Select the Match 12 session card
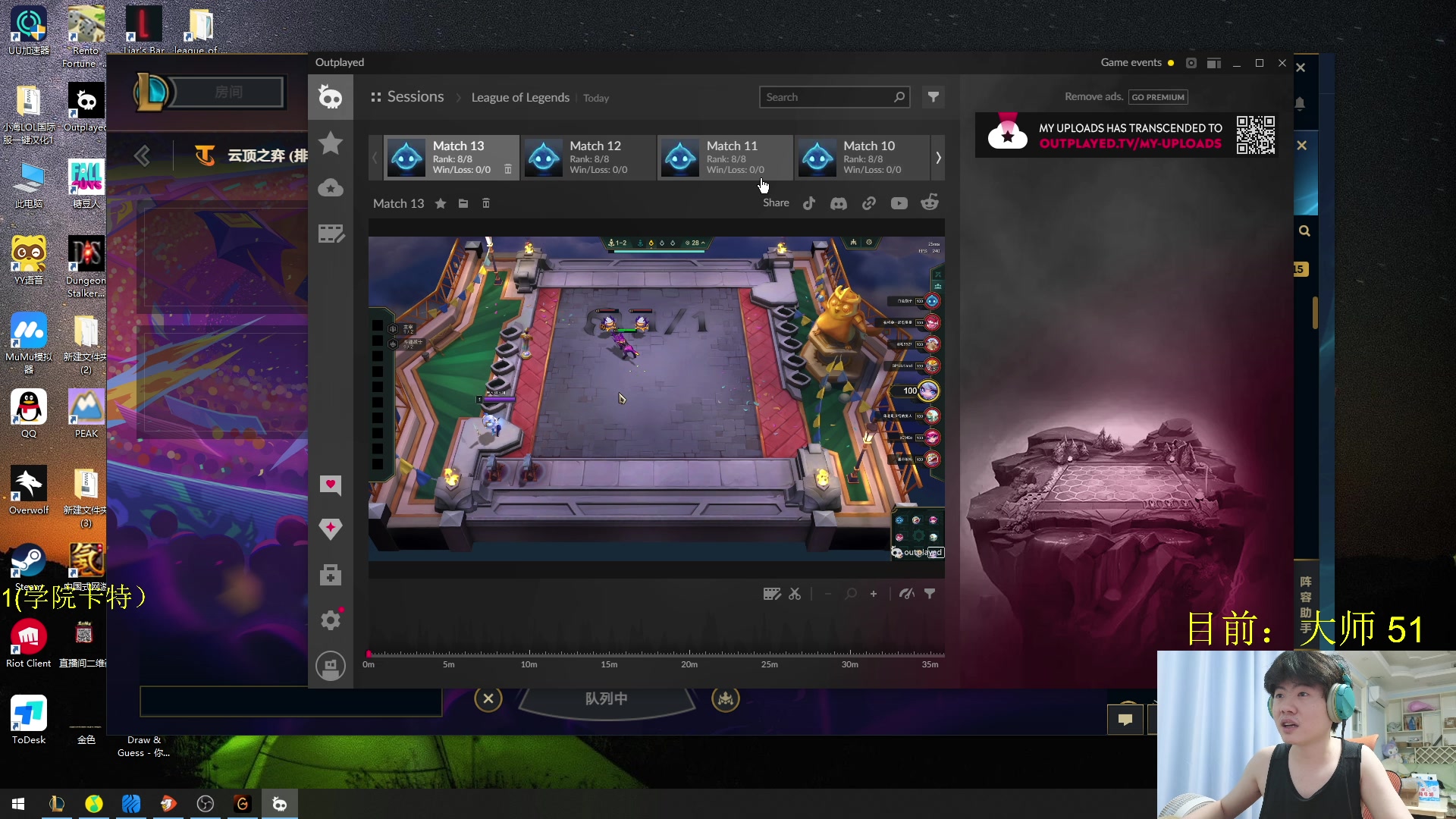The image size is (1456, 819). coord(588,158)
